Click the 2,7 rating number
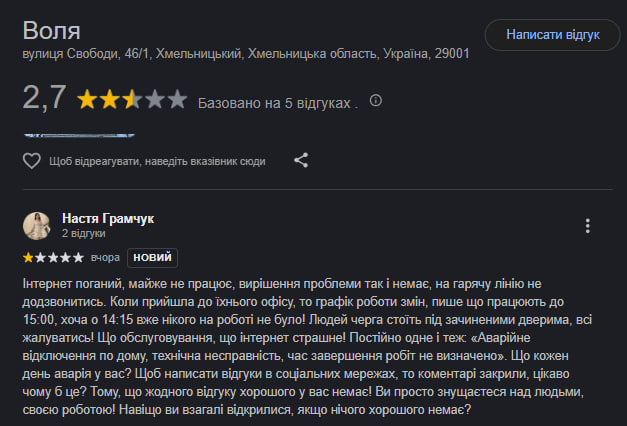627x426 pixels. [x=44, y=99]
